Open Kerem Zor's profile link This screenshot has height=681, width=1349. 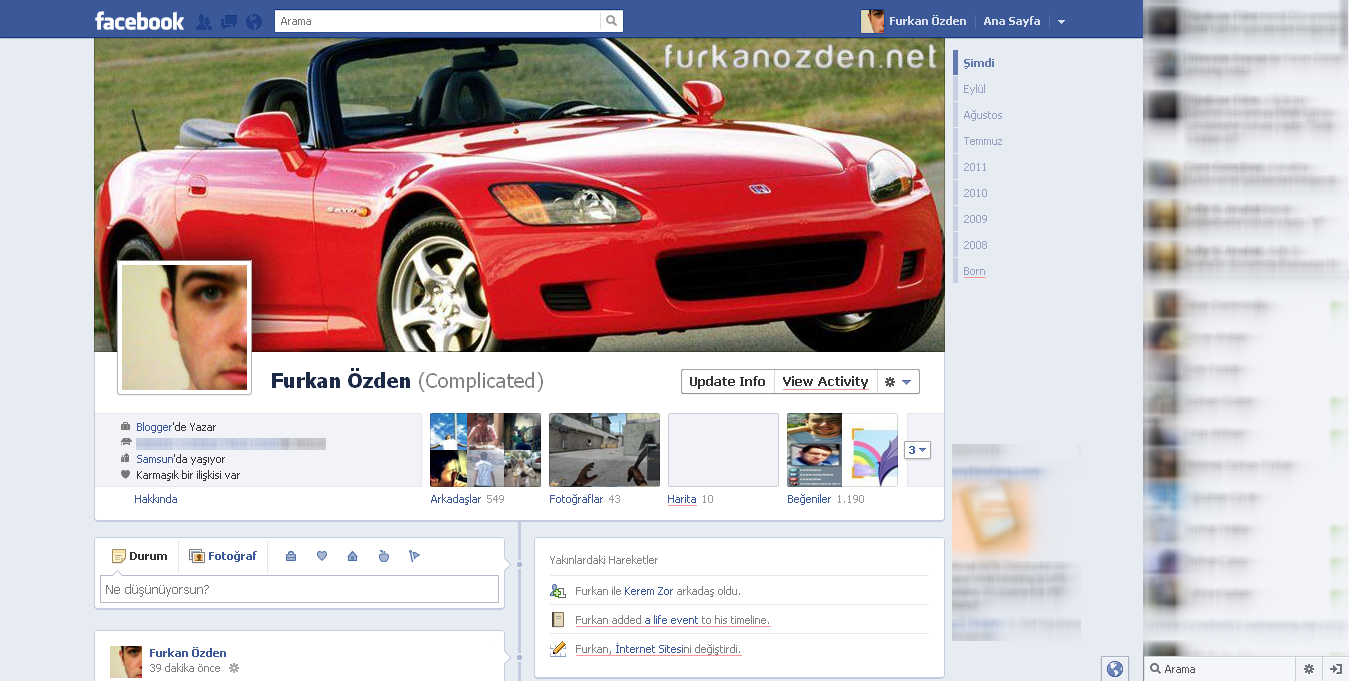click(647, 591)
